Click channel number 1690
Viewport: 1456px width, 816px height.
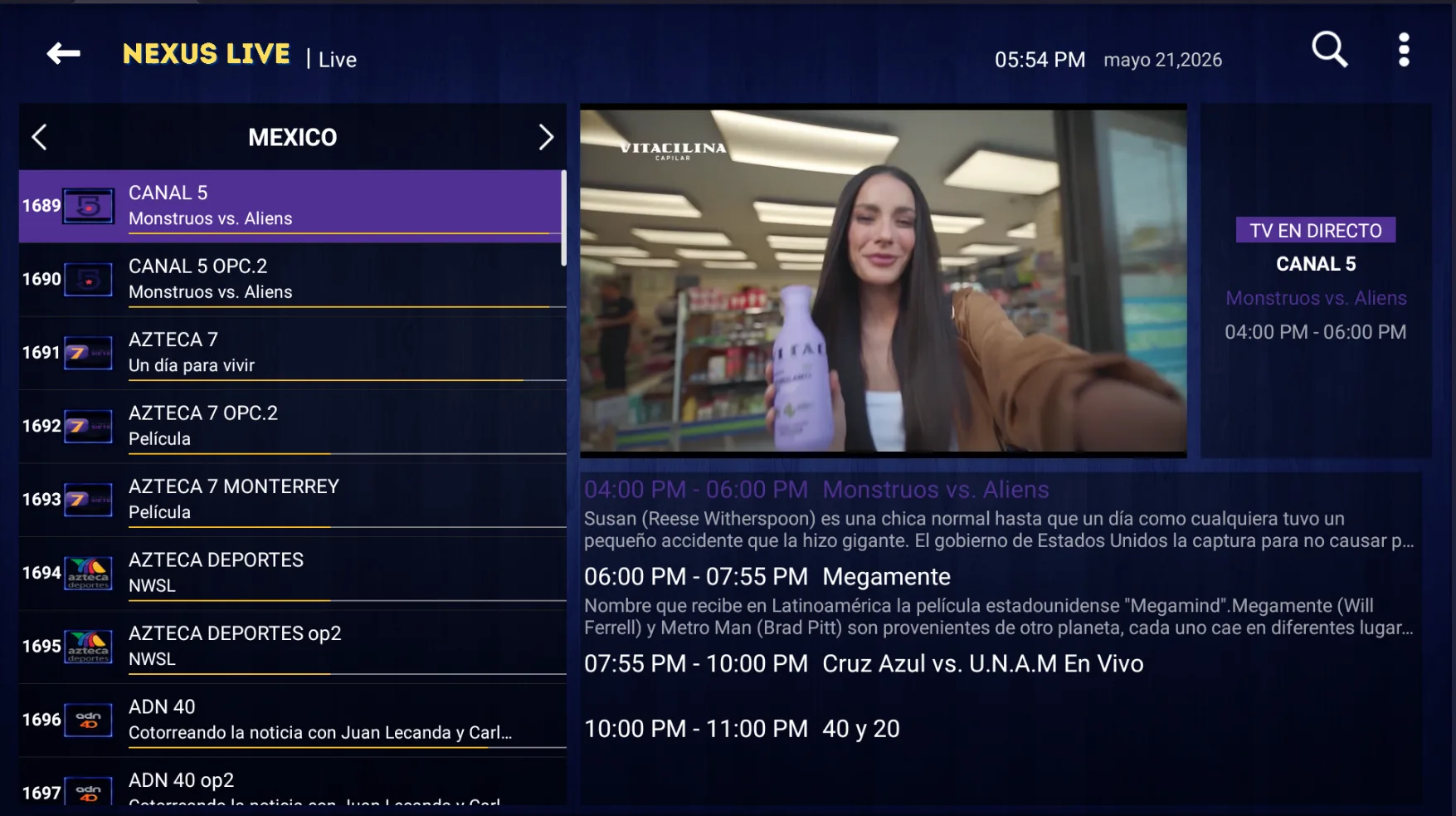click(x=41, y=280)
